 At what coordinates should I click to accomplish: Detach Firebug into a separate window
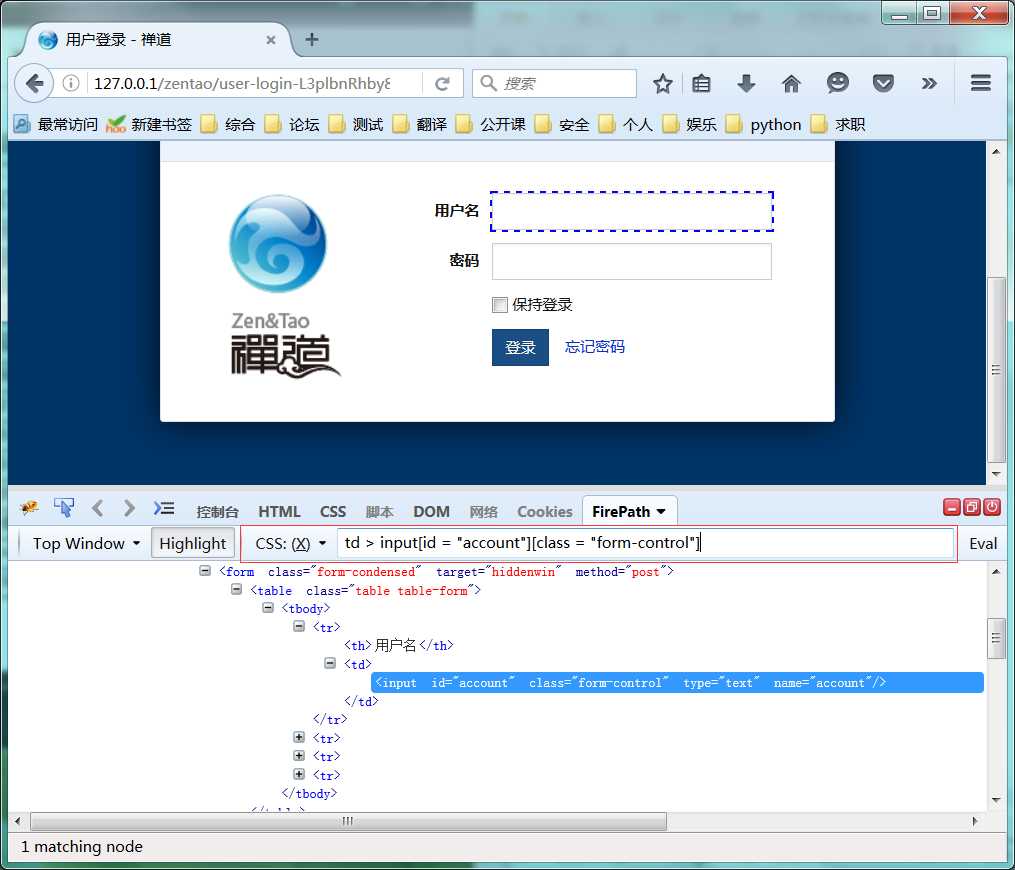972,507
